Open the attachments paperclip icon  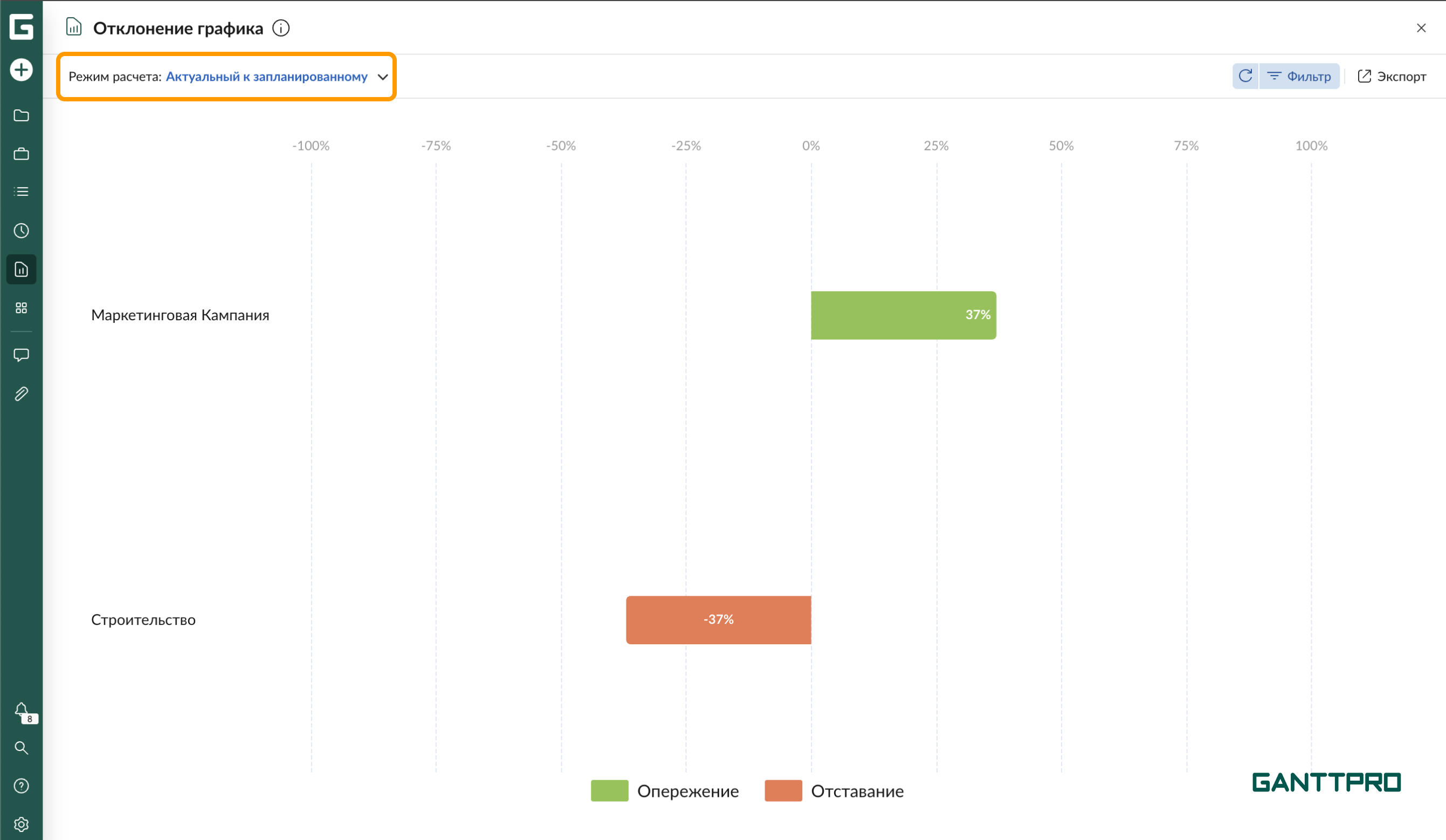[x=21, y=394]
